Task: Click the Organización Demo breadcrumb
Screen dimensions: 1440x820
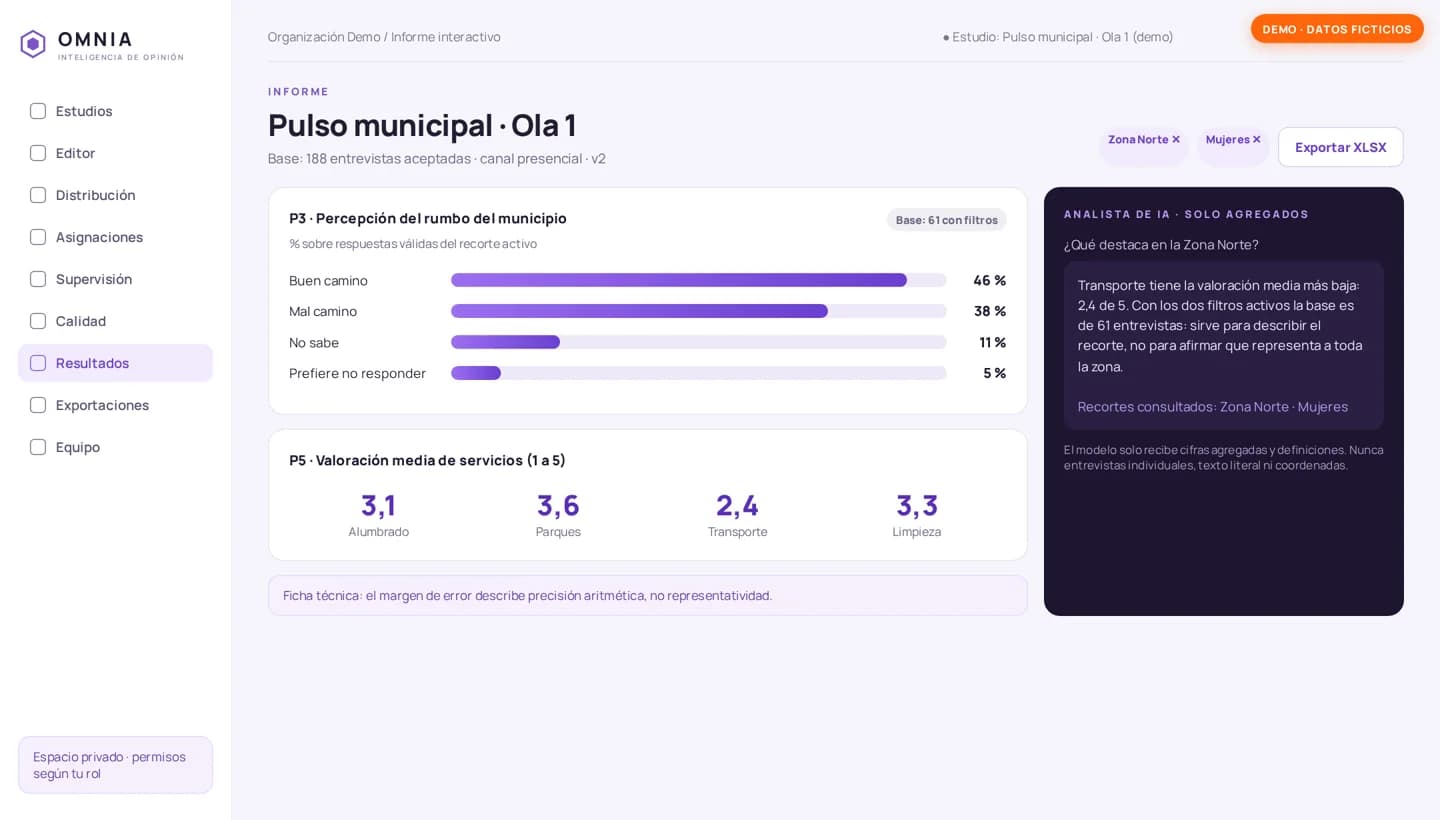Action: point(324,37)
